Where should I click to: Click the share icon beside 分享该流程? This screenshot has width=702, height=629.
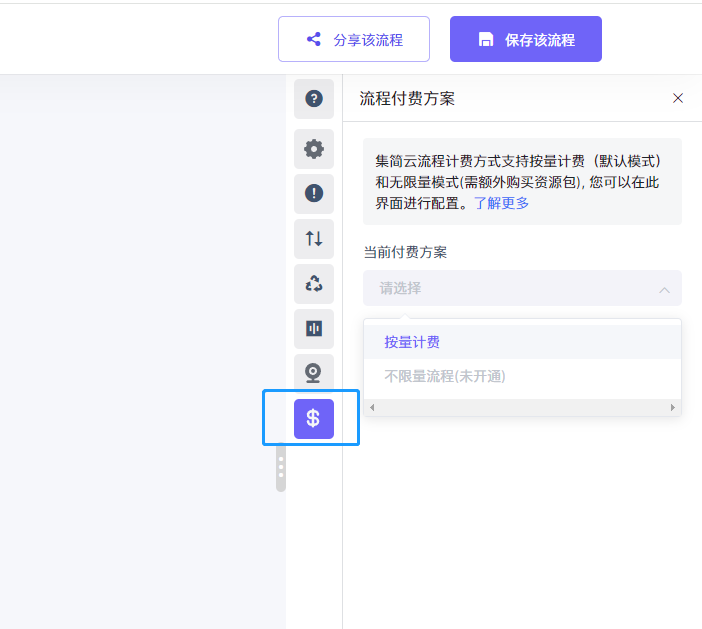point(314,39)
